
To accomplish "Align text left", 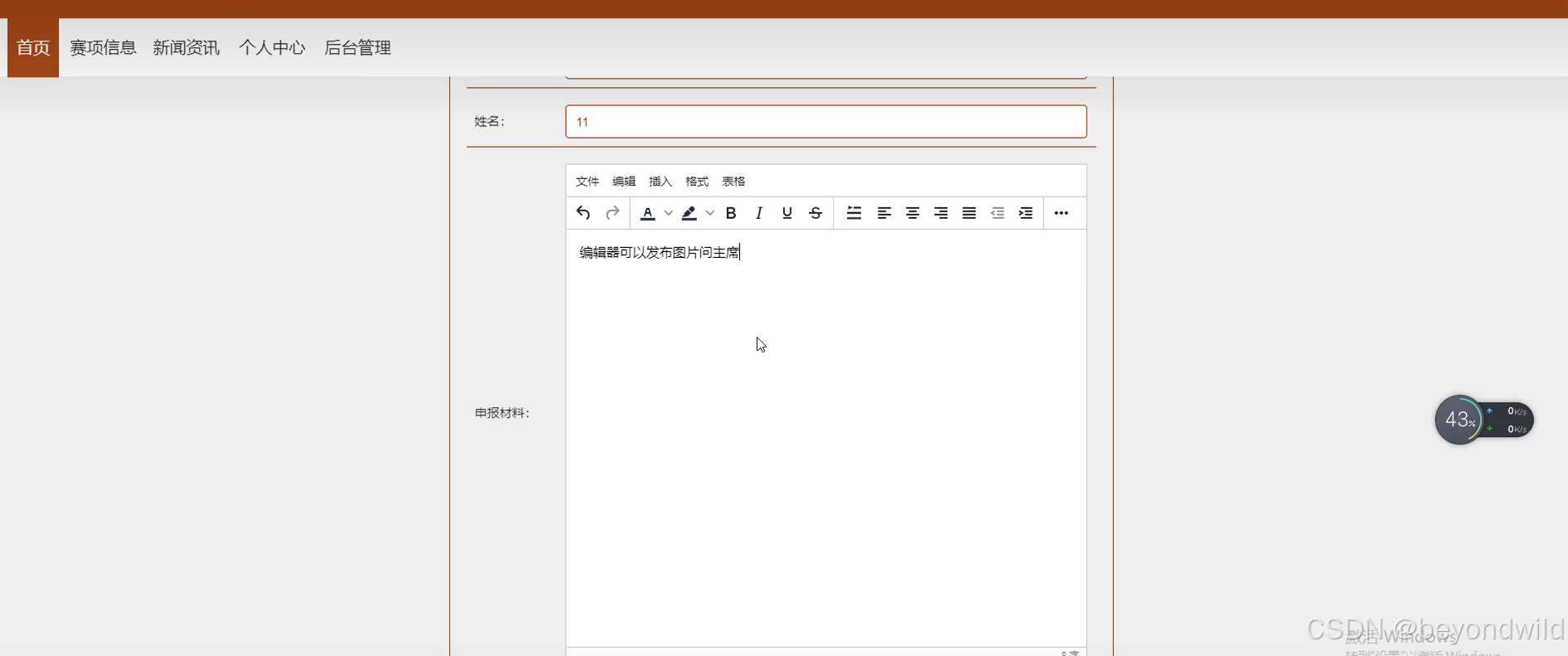I will [x=884, y=213].
